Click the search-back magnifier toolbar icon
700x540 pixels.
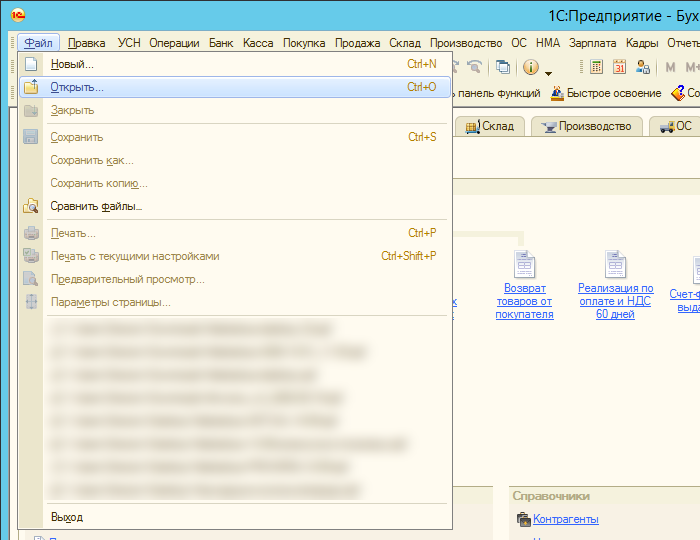475,66
